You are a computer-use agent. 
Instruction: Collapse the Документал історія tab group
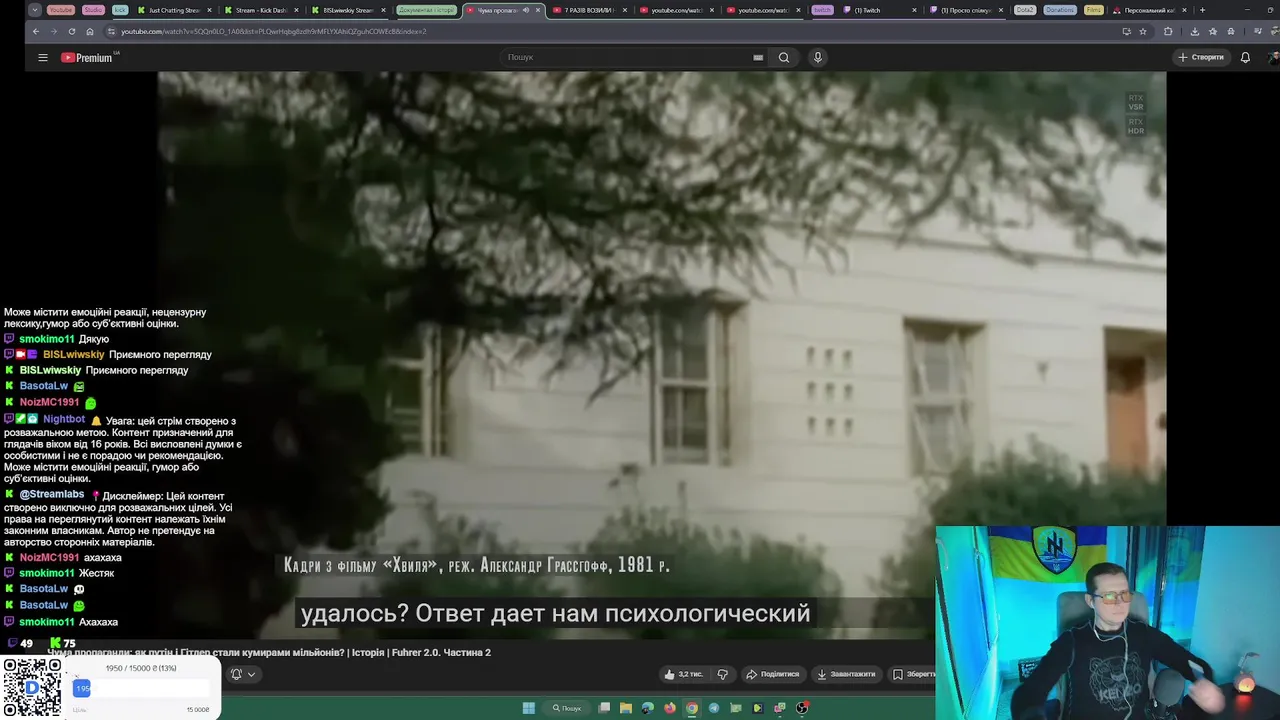tap(427, 10)
